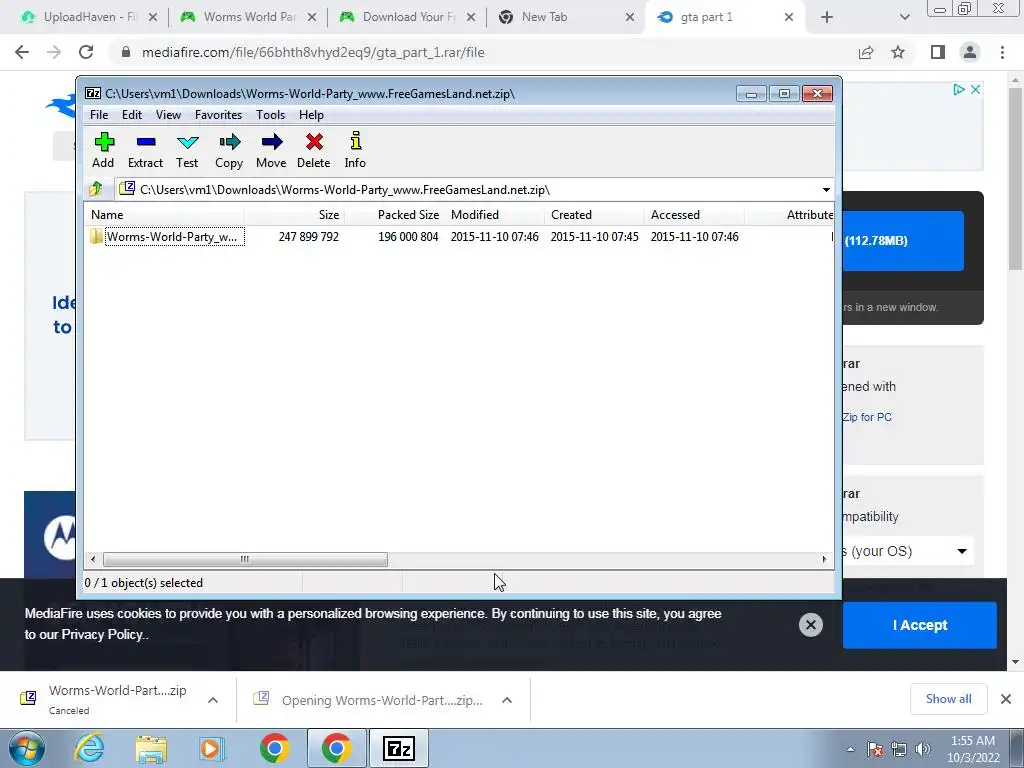Open the your OS dropdown on MediaFire
This screenshot has height=768, width=1024.
click(908, 551)
